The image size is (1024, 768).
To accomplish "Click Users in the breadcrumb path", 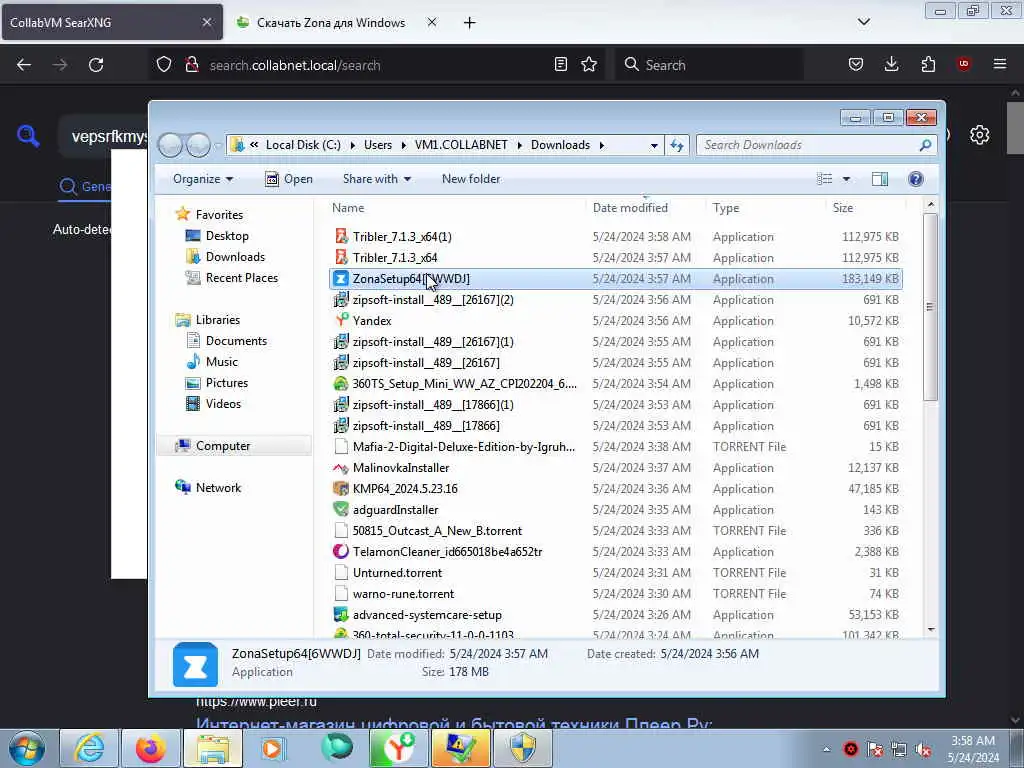I will pos(378,145).
